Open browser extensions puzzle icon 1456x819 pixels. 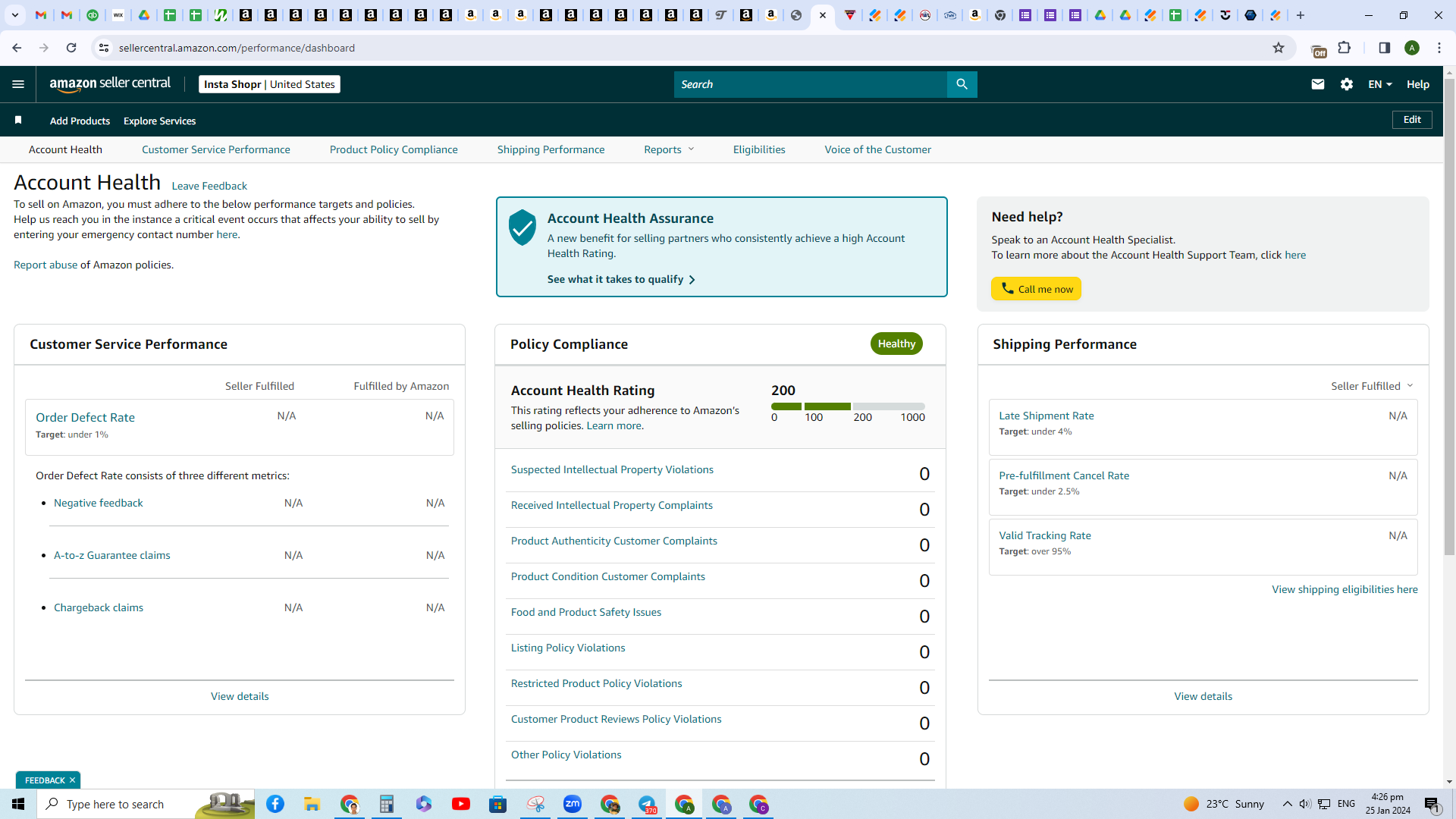click(x=1345, y=48)
